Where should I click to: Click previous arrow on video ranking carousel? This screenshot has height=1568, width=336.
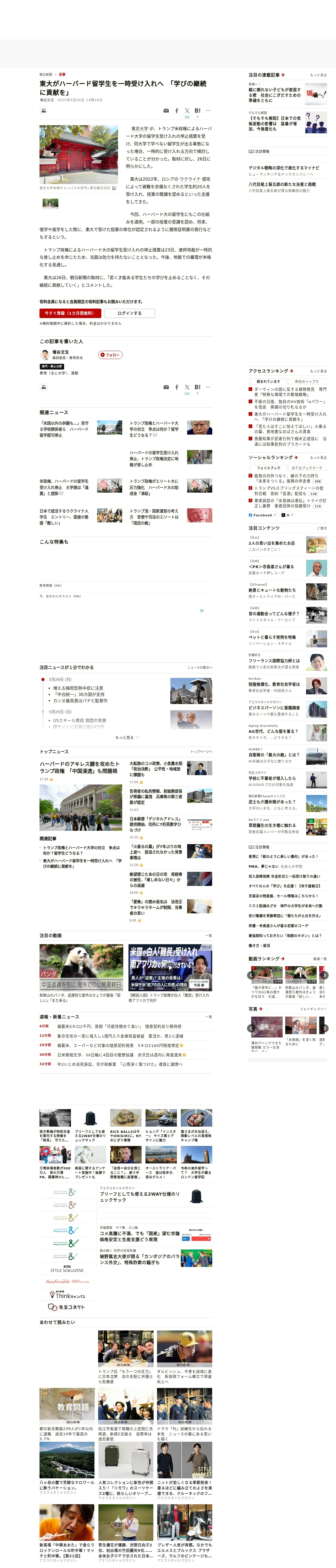pyautogui.click(x=251, y=975)
